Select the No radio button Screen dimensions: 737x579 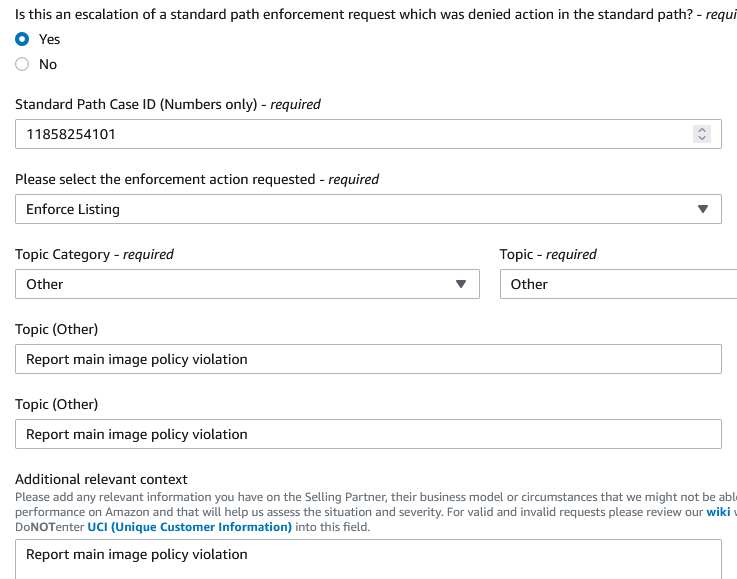(23, 64)
